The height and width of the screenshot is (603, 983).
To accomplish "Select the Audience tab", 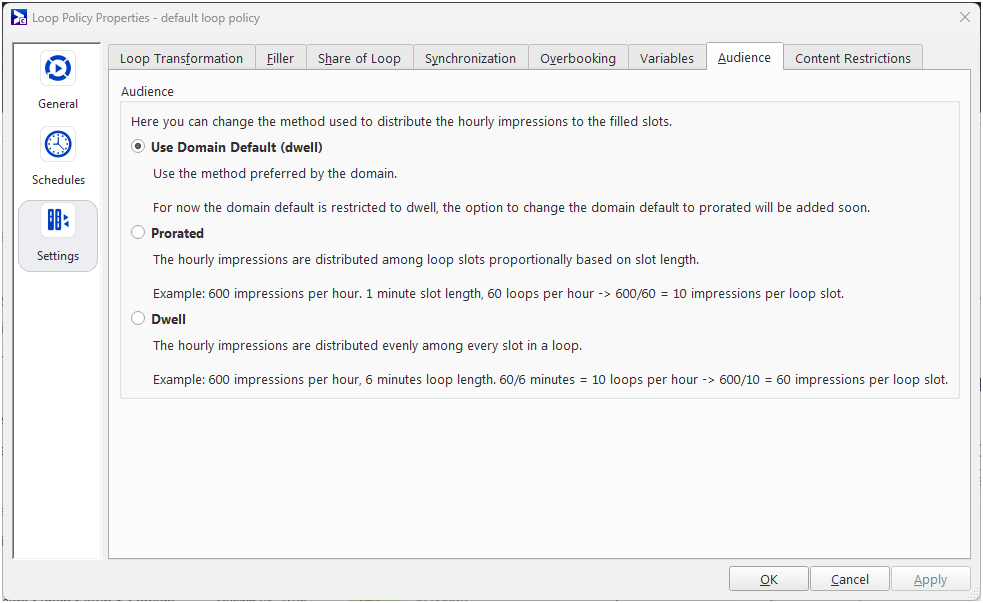I will click(x=744, y=57).
